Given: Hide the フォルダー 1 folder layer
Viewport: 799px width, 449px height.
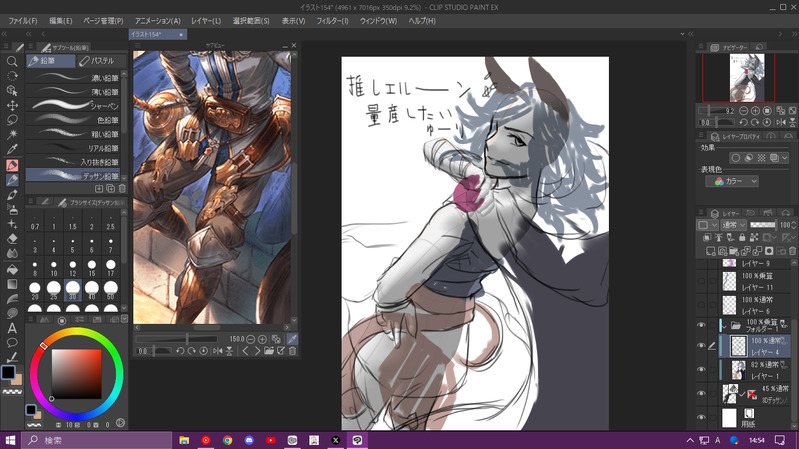Looking at the screenshot, I should 701,325.
